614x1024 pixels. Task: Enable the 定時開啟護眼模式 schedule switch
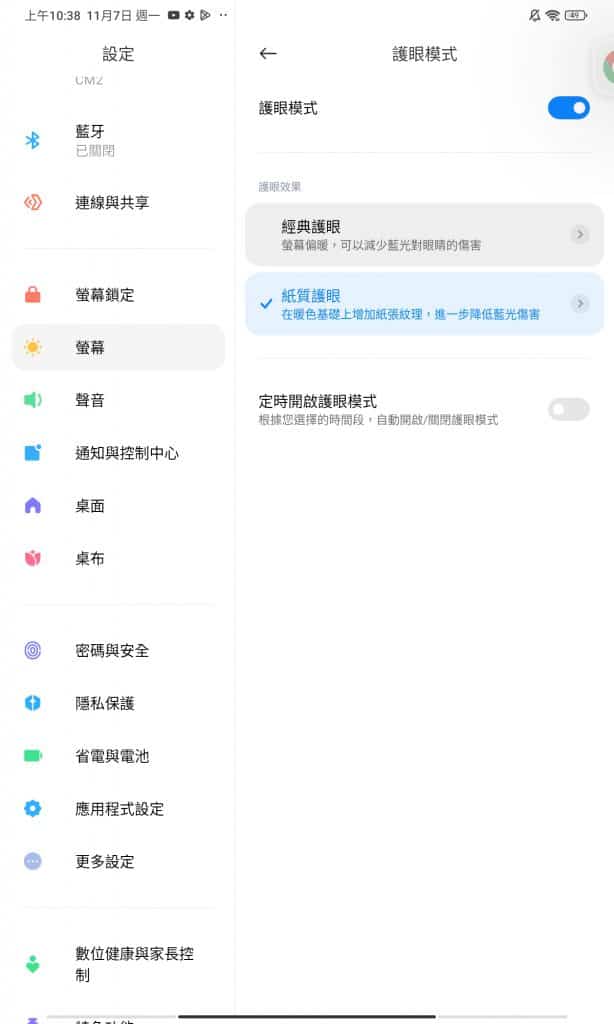click(x=568, y=409)
